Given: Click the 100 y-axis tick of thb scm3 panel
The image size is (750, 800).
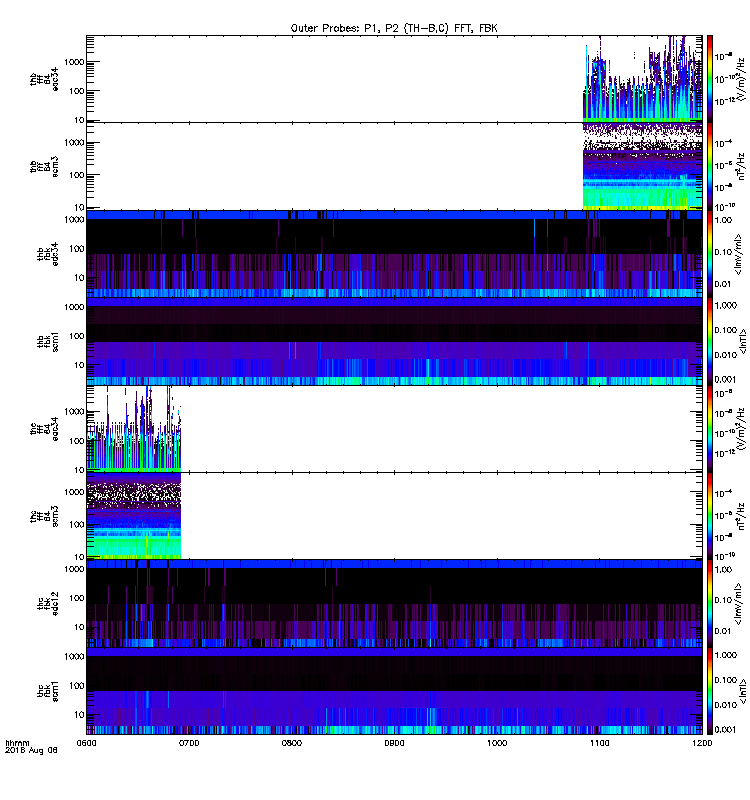Looking at the screenshot, I should [77, 175].
